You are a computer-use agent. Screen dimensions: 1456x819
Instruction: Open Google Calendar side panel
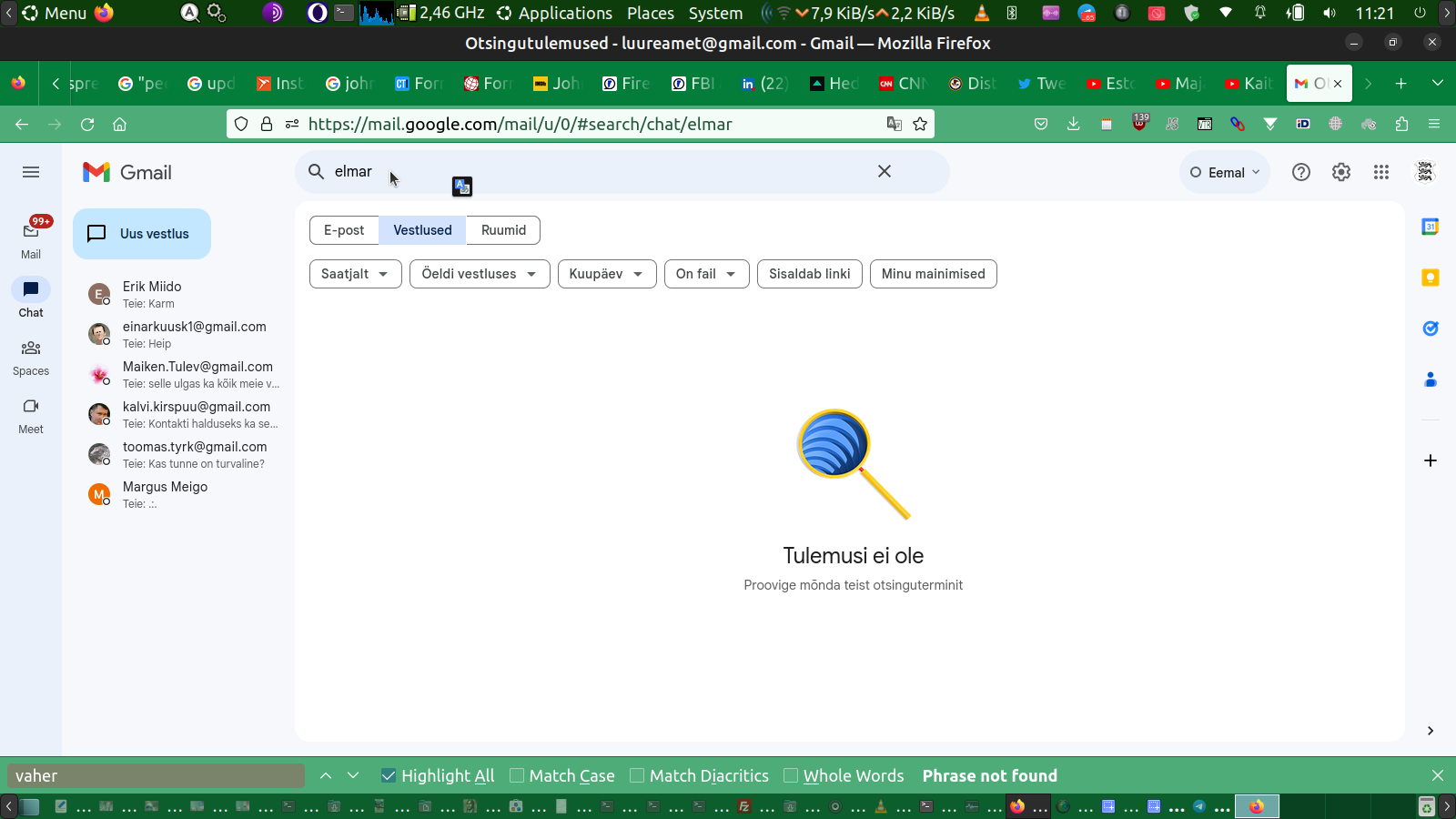pyautogui.click(x=1431, y=227)
